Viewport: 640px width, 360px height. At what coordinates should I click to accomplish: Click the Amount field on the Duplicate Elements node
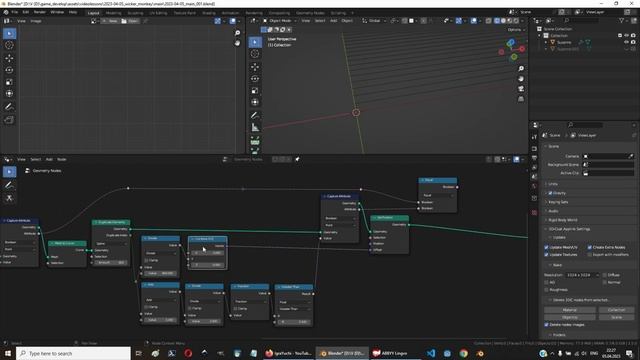point(111,262)
